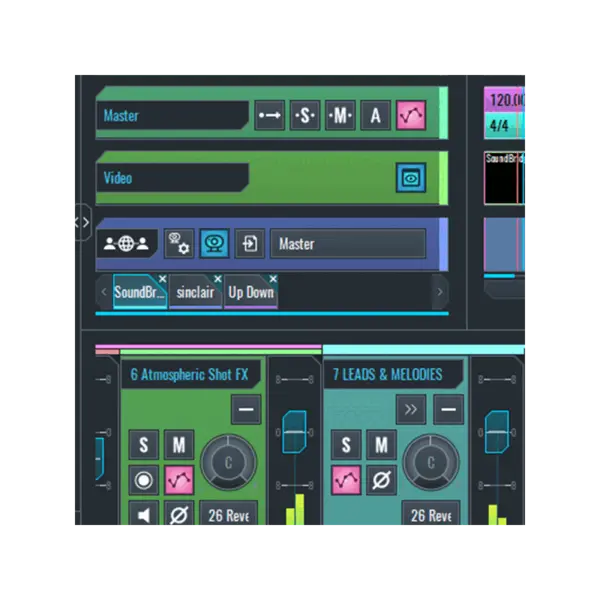Viewport: 600px width, 600px height.
Task: Open webcam settings gear icon
Action: click(x=179, y=243)
